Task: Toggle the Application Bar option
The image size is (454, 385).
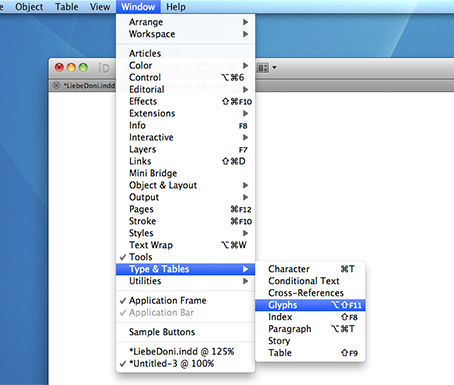Action: [x=185, y=313]
